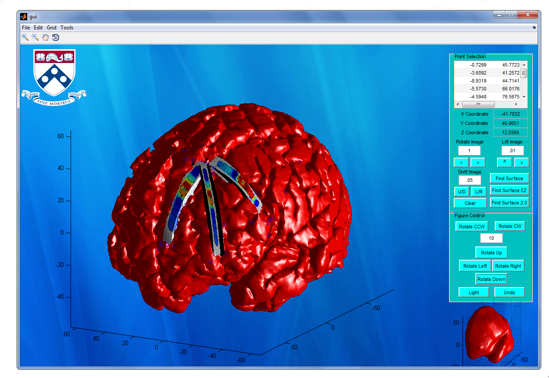This screenshot has width=549, height=378.
Task: Activate the Pan hand tool
Action: tap(46, 37)
